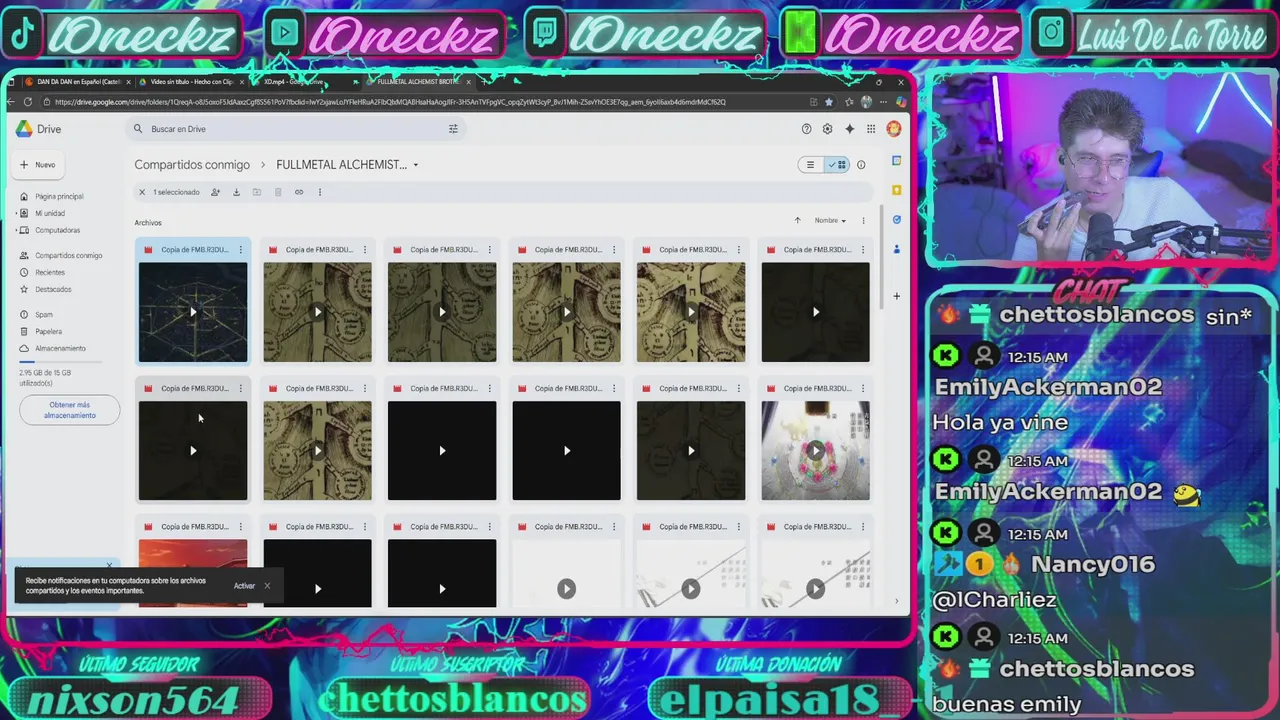Click the 2.95 GB de 15 GB storage text
The image size is (1280, 720).
45,377
